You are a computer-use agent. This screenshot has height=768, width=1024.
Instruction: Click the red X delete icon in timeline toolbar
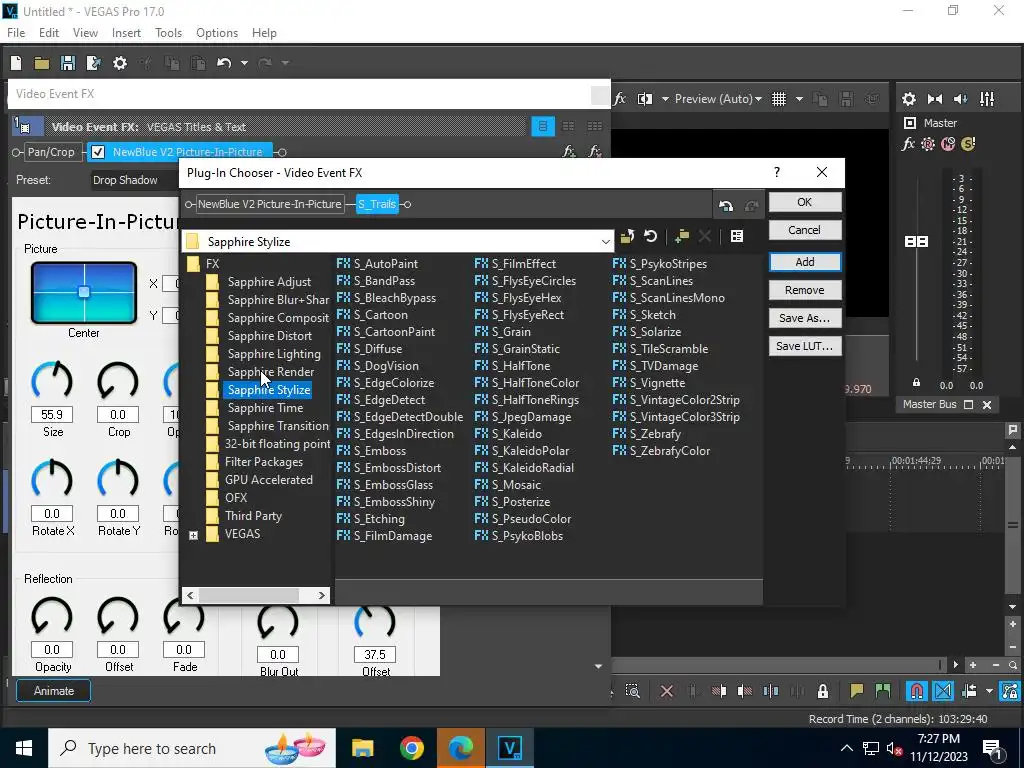tap(667, 691)
